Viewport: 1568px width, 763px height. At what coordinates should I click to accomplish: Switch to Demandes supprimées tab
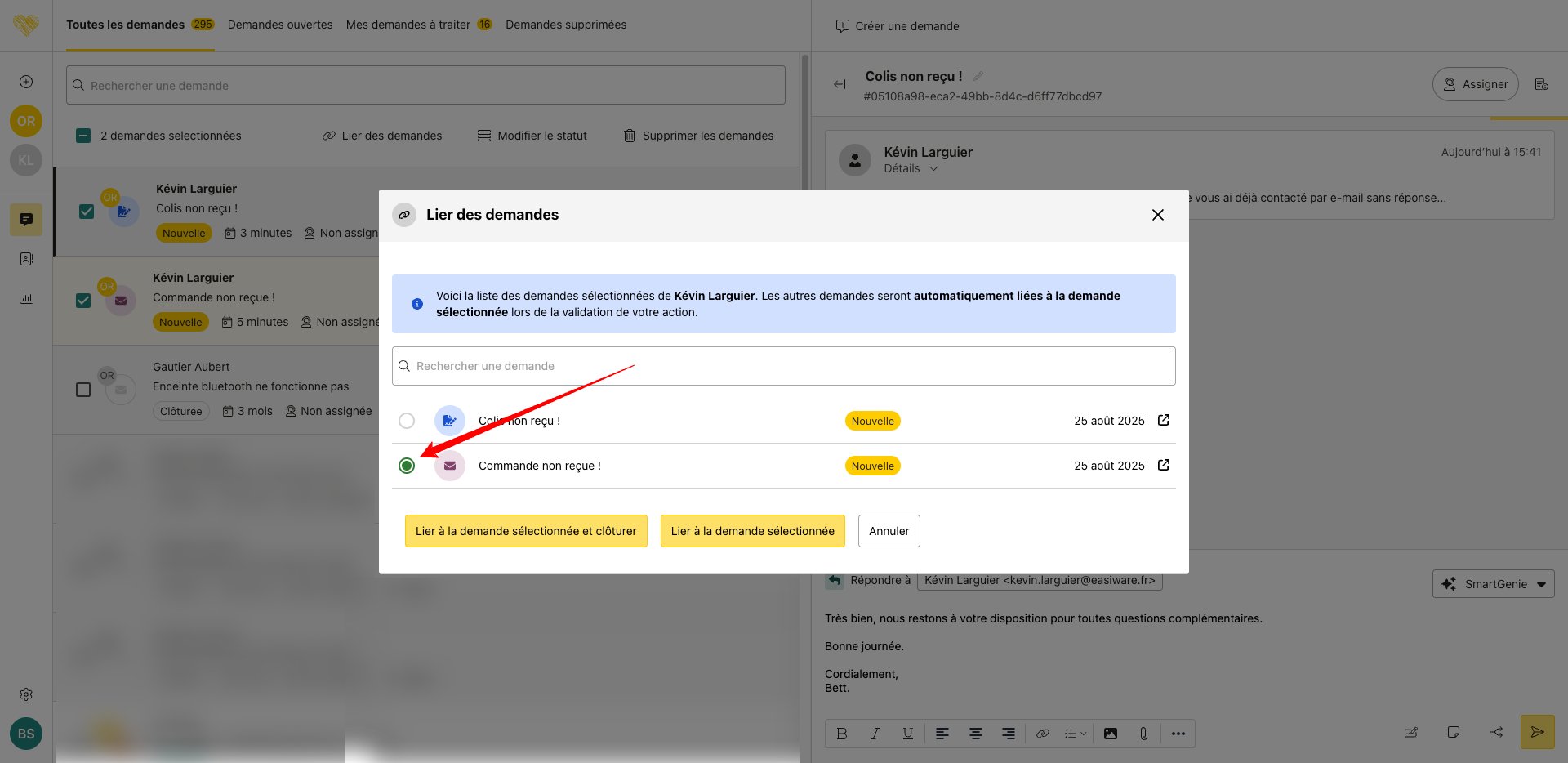coord(566,25)
